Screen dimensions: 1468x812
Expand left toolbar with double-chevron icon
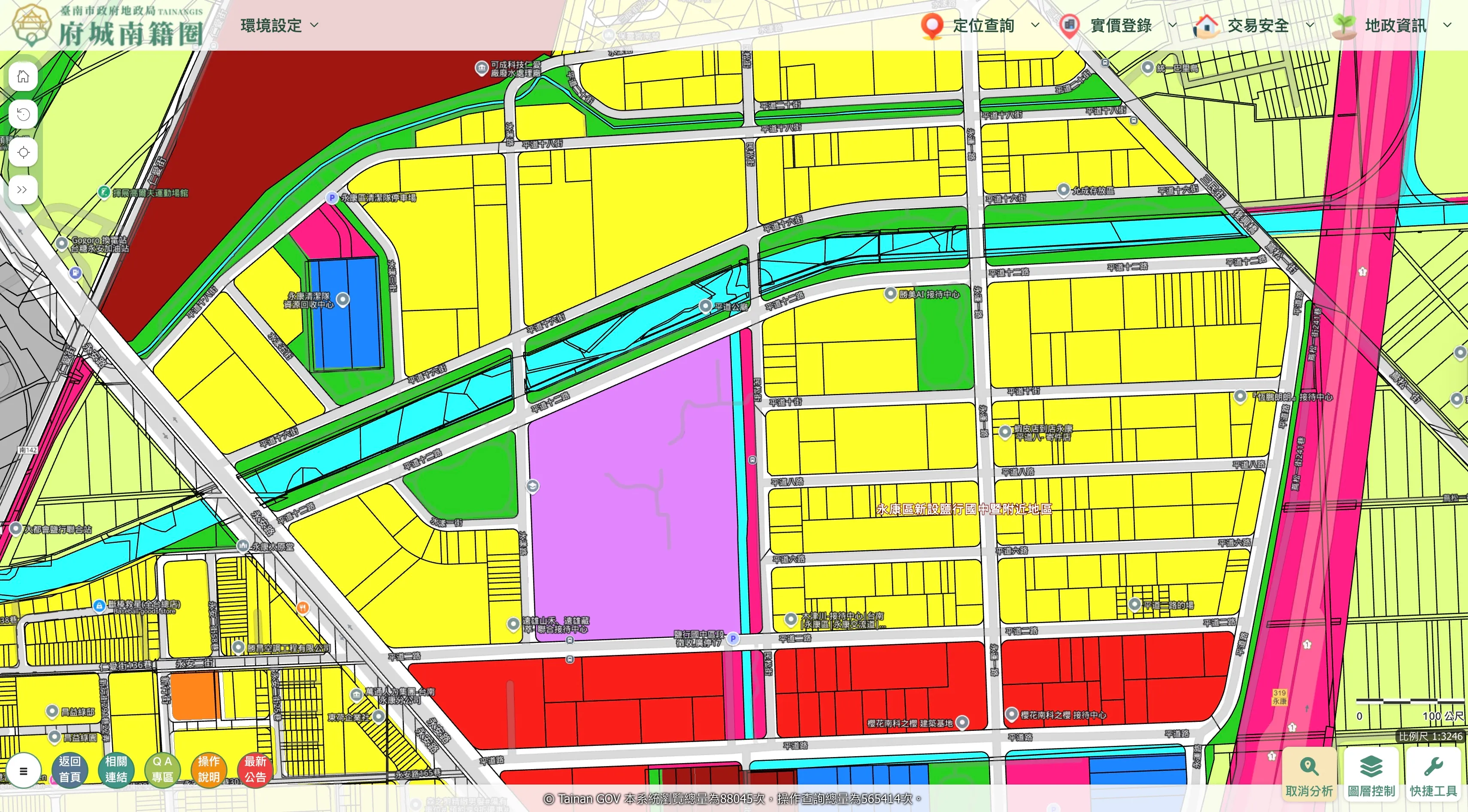[23, 190]
